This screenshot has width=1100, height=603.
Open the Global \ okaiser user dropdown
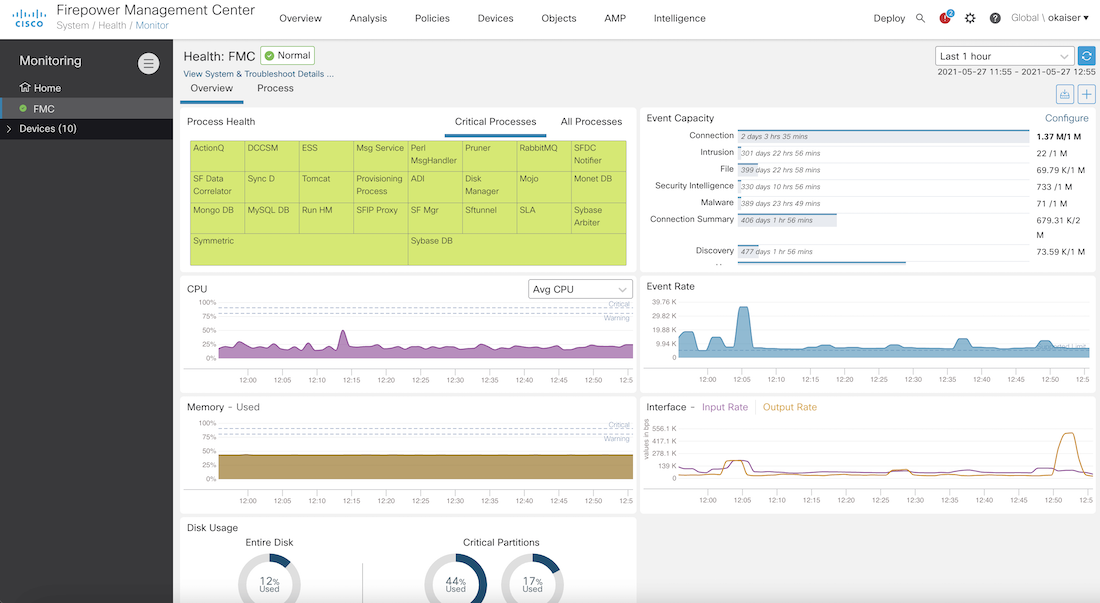click(1049, 18)
